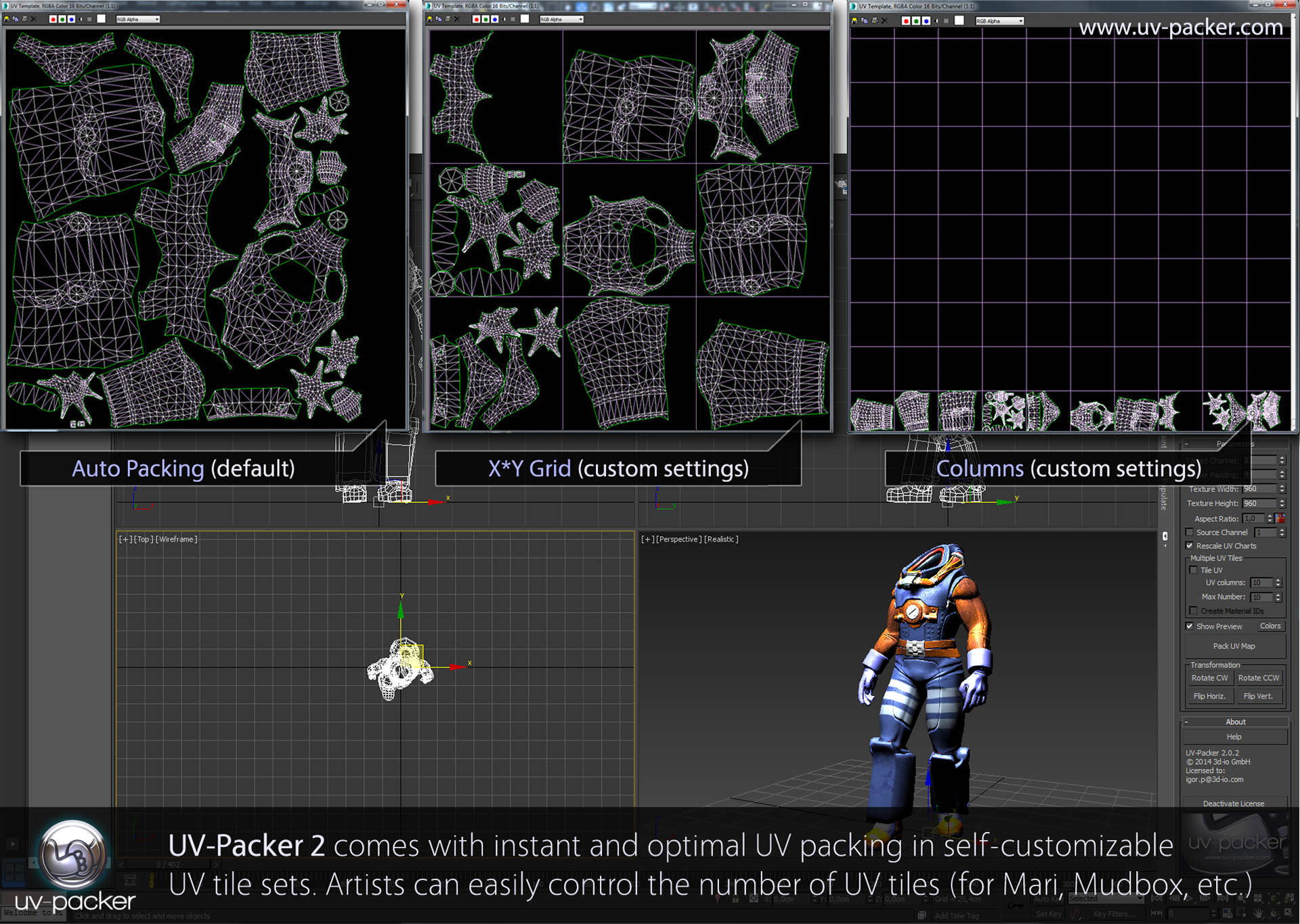Toggle red channel in X*Y Grid window
Screen dimensions: 1300x924
[477, 19]
